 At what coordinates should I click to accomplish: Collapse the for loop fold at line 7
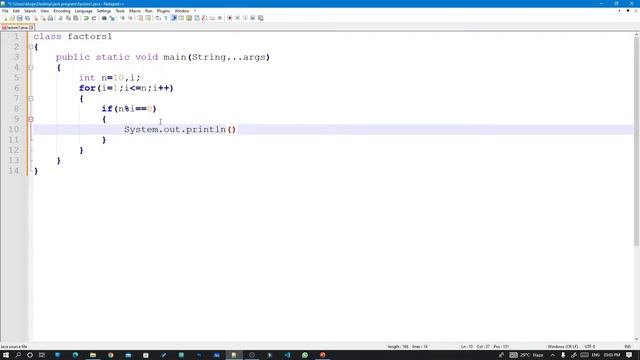31,98
